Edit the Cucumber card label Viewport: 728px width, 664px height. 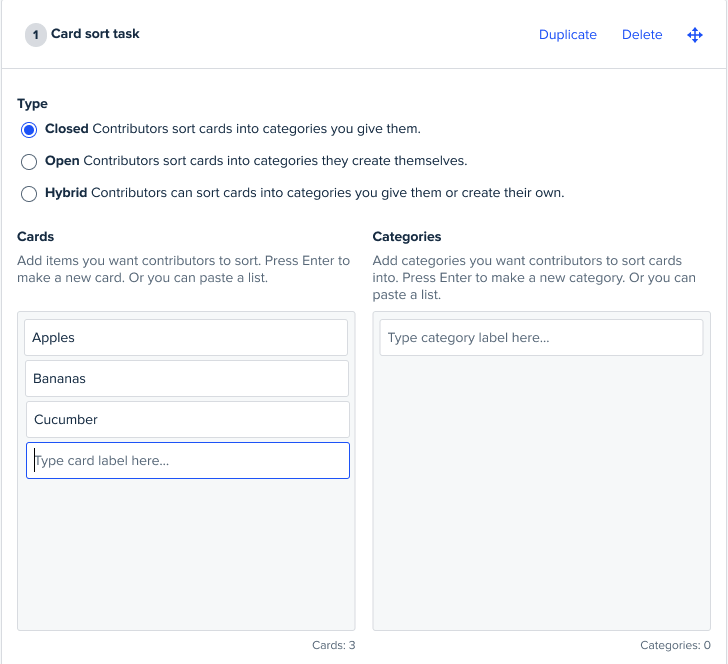pos(188,419)
